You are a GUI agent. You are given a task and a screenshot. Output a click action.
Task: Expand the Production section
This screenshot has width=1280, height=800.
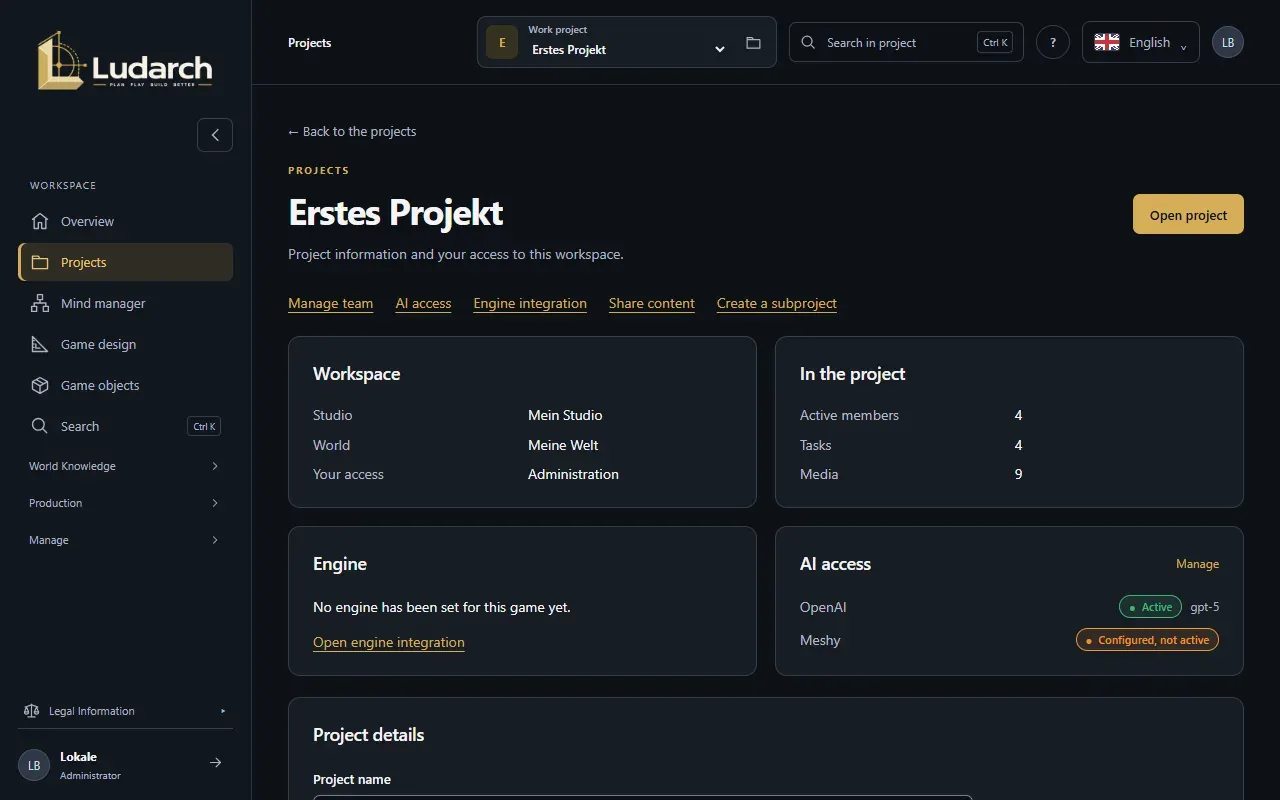(x=126, y=503)
